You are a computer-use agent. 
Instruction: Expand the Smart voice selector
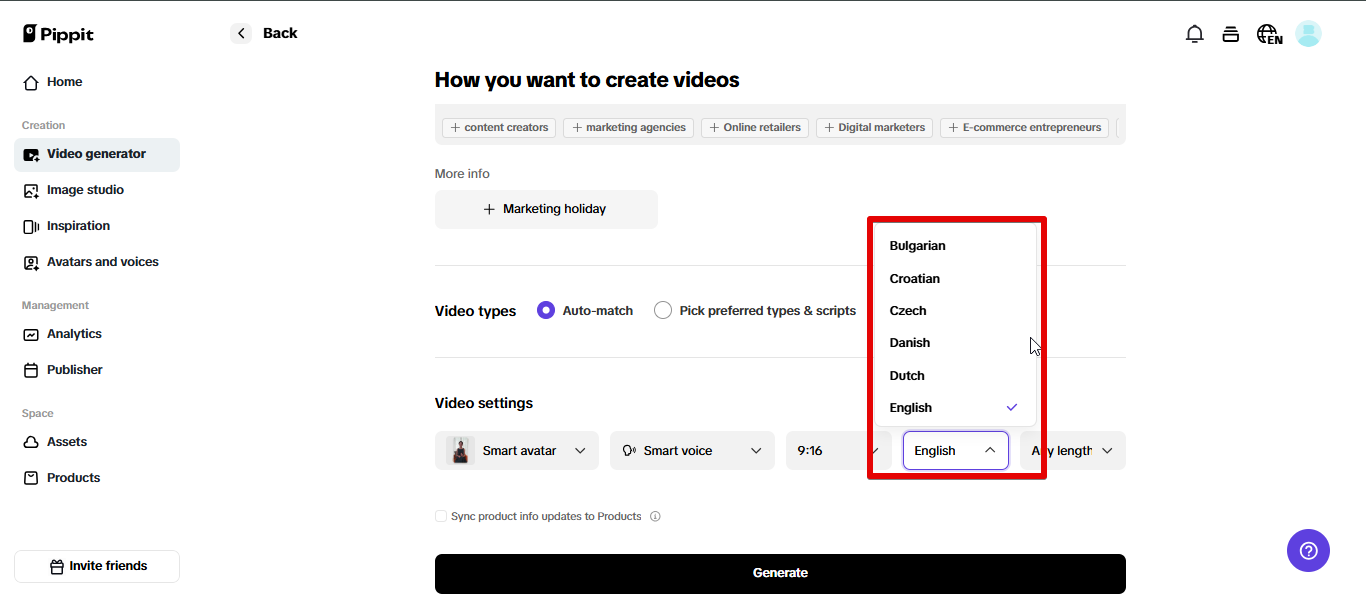click(691, 450)
